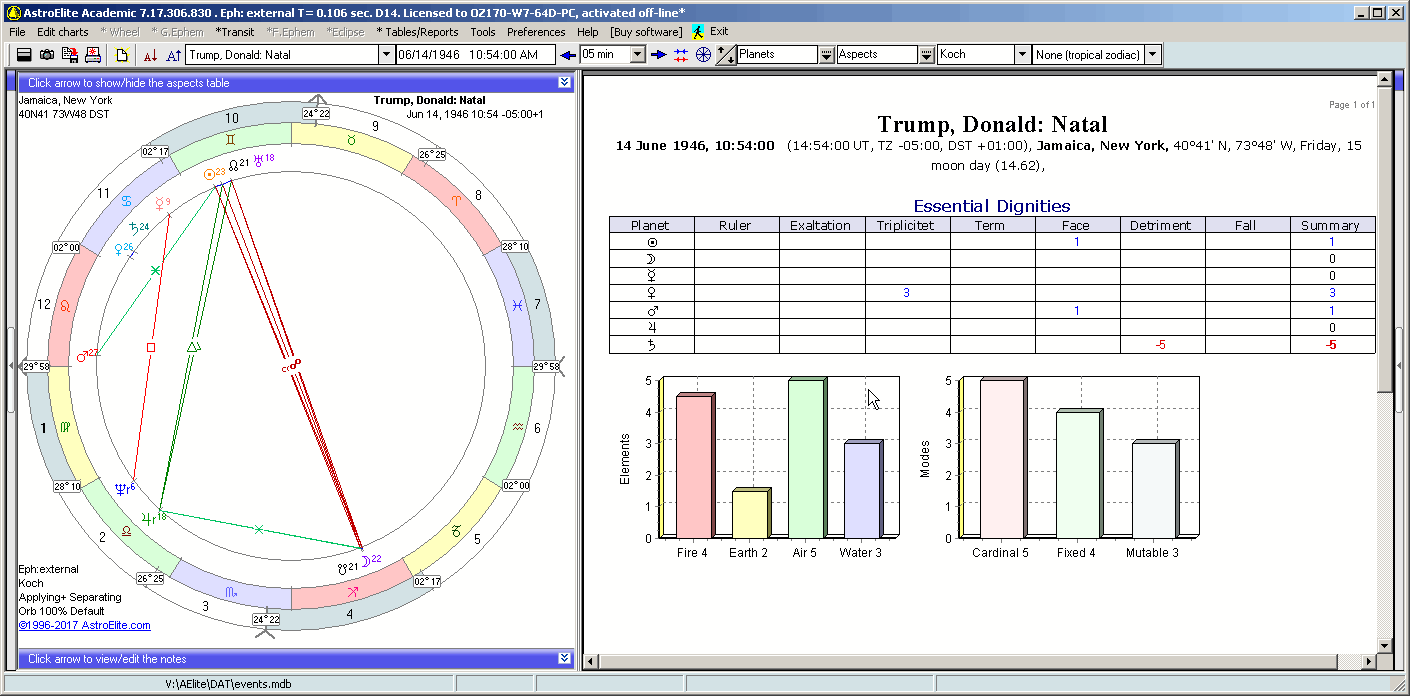Open the Tables/Reports menu
This screenshot has width=1410, height=696.
click(417, 32)
